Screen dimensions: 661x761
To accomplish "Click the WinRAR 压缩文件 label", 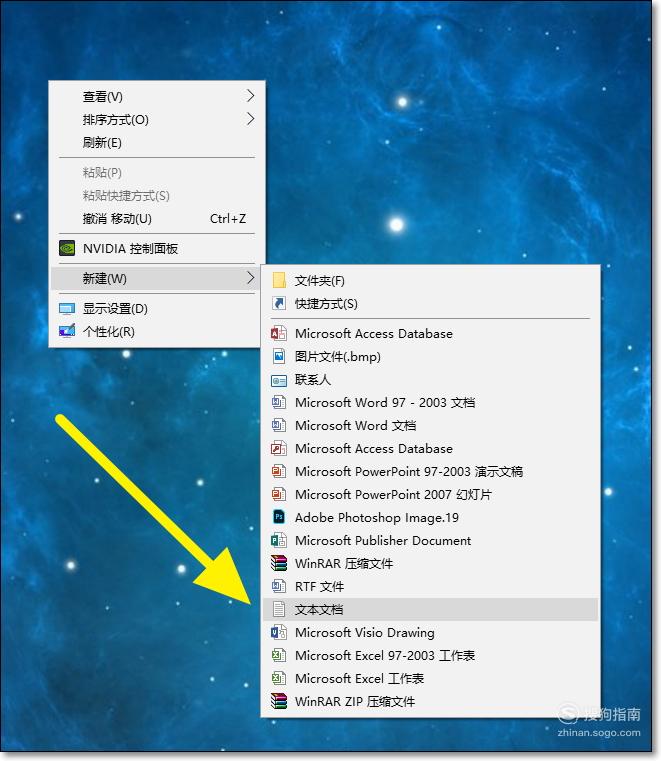I will click(344, 563).
